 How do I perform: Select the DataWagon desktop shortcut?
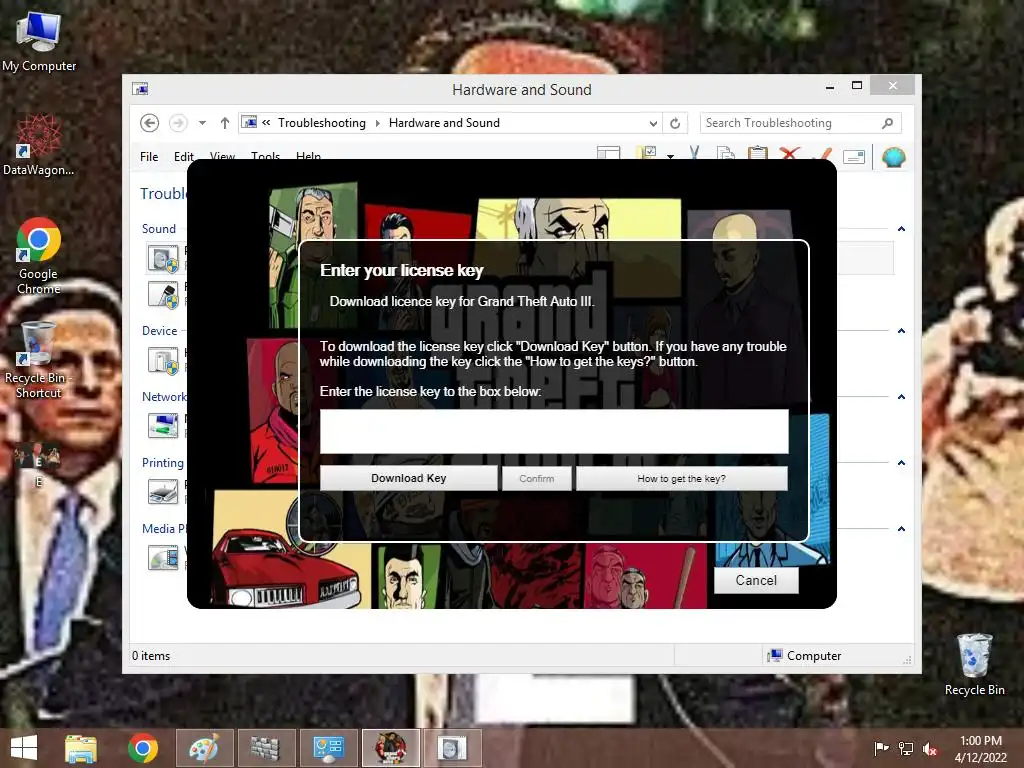tap(38, 146)
